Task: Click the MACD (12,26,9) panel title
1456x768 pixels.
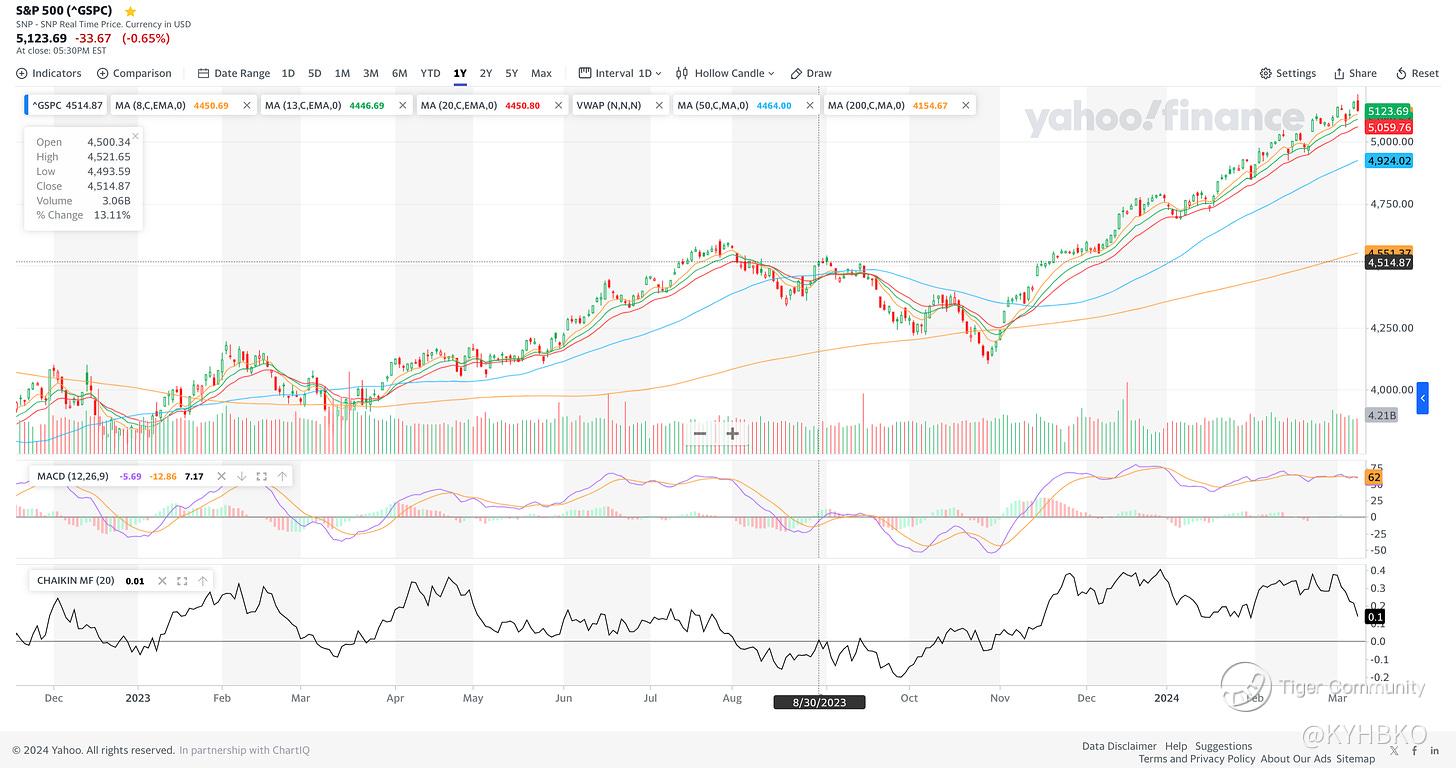Action: coord(75,476)
